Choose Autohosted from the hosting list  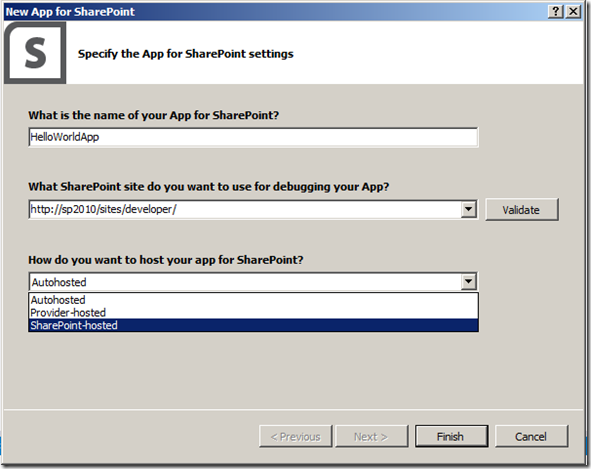click(253, 300)
